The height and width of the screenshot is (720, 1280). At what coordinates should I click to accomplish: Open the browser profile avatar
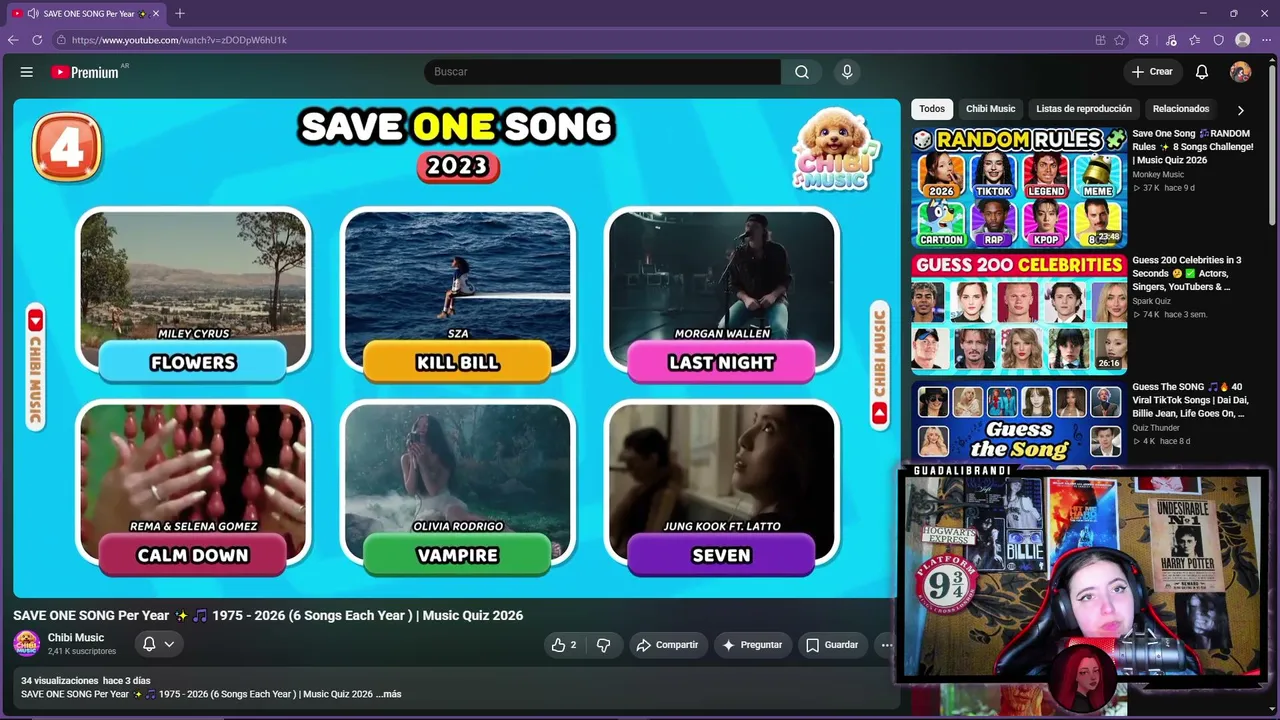(x=1243, y=40)
